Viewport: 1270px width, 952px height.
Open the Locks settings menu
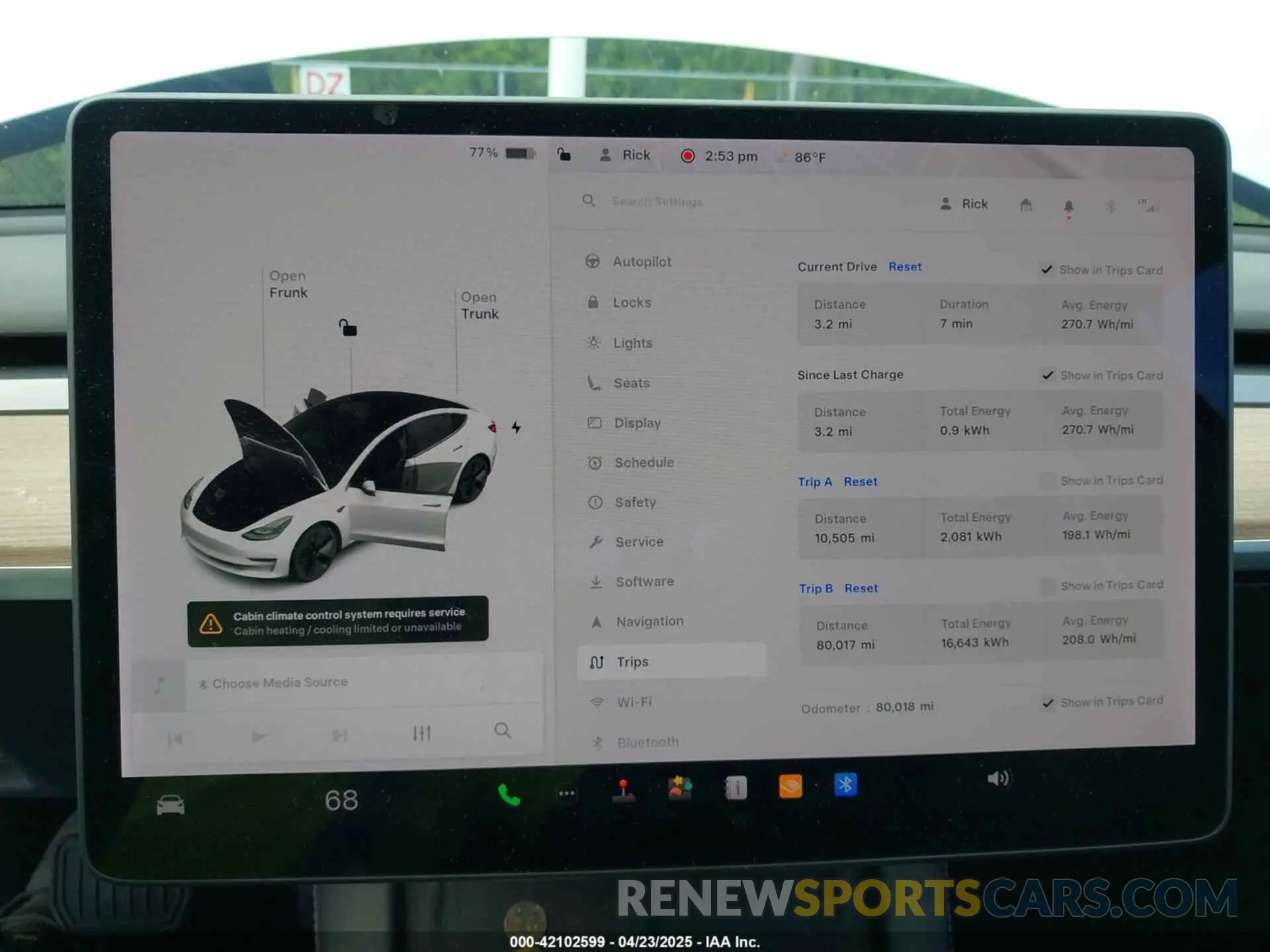coord(620,302)
